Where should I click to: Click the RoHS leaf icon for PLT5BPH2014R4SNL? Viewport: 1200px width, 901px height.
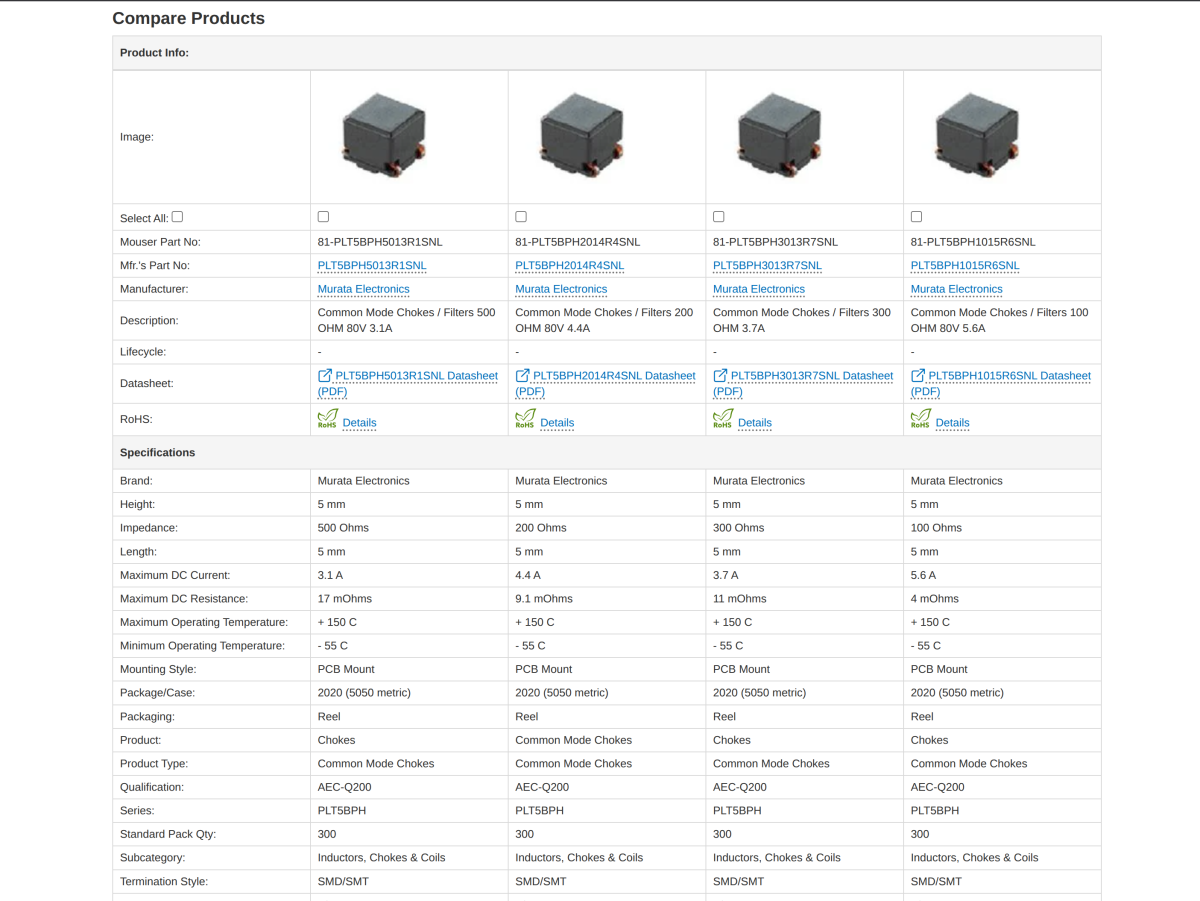(x=525, y=419)
